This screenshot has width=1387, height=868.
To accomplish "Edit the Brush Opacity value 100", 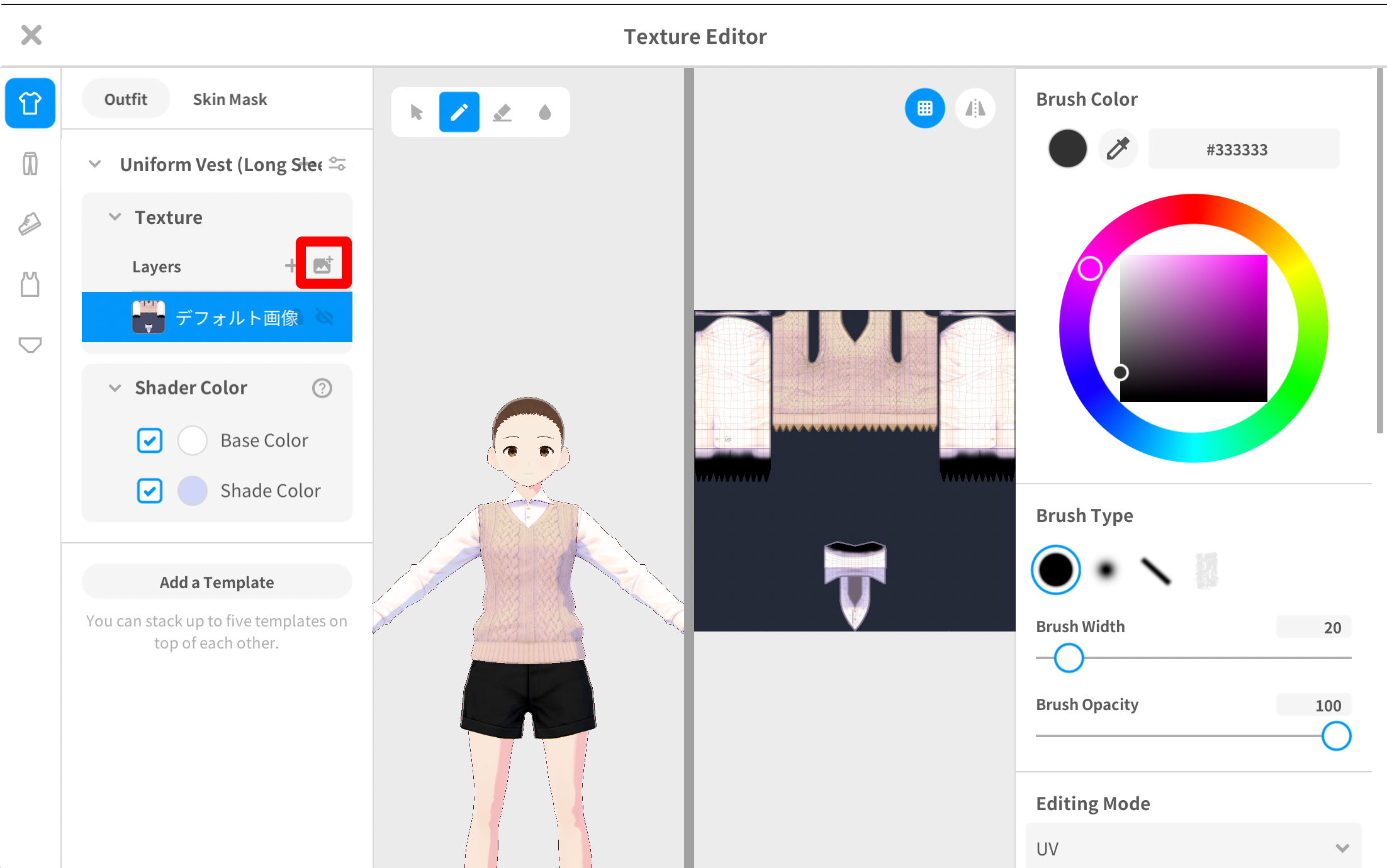I will point(1313,705).
